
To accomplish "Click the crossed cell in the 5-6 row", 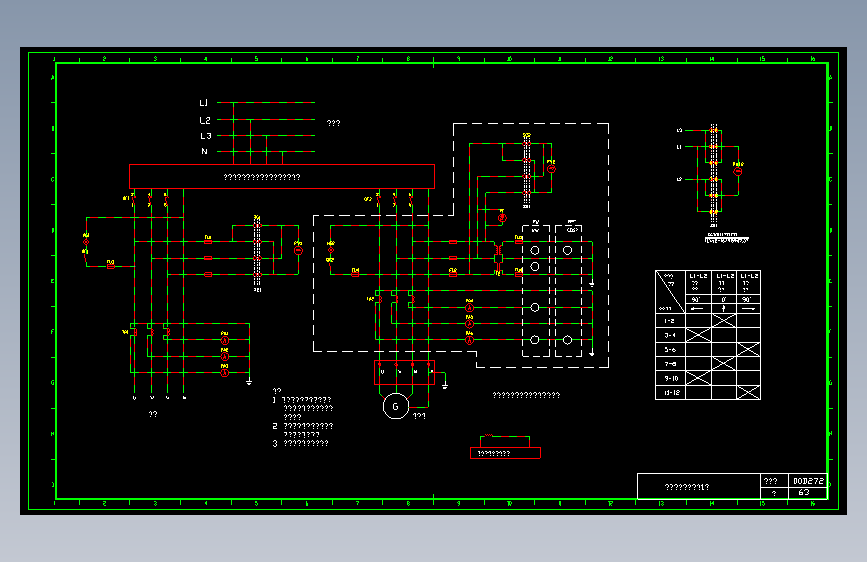I will pyautogui.click(x=748, y=350).
